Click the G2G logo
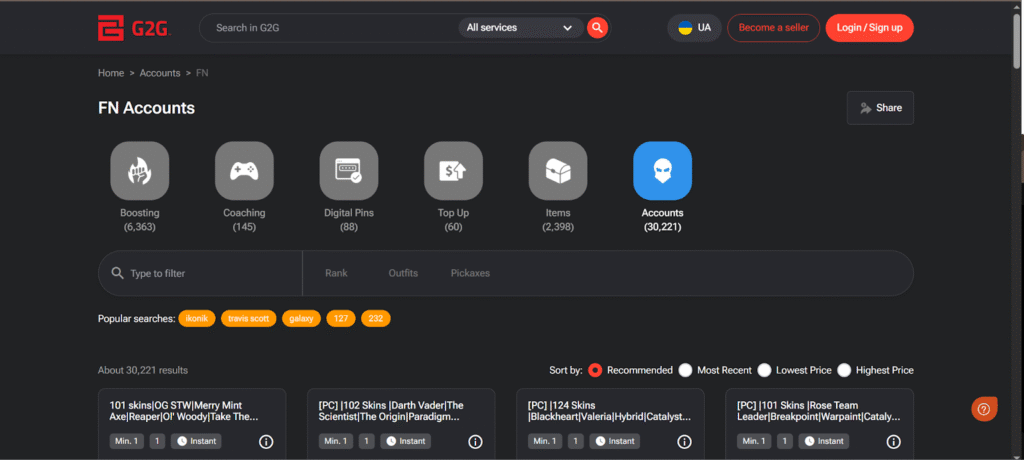The image size is (1024, 460). pos(134,28)
